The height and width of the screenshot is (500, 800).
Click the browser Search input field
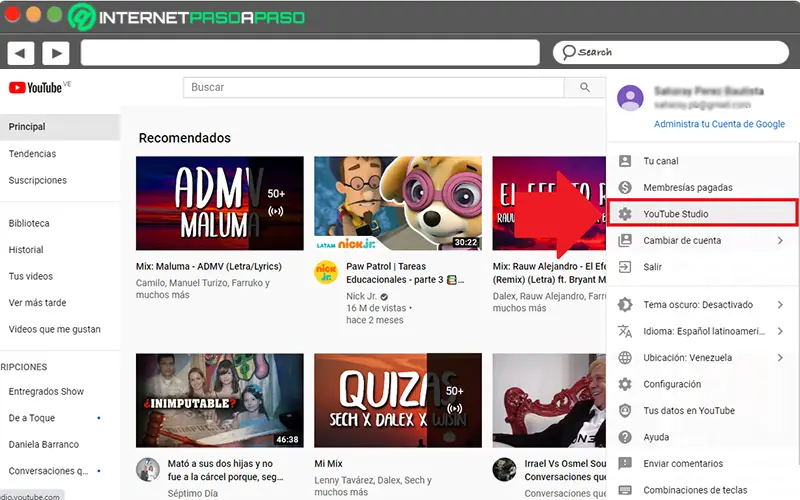pyautogui.click(x=671, y=53)
